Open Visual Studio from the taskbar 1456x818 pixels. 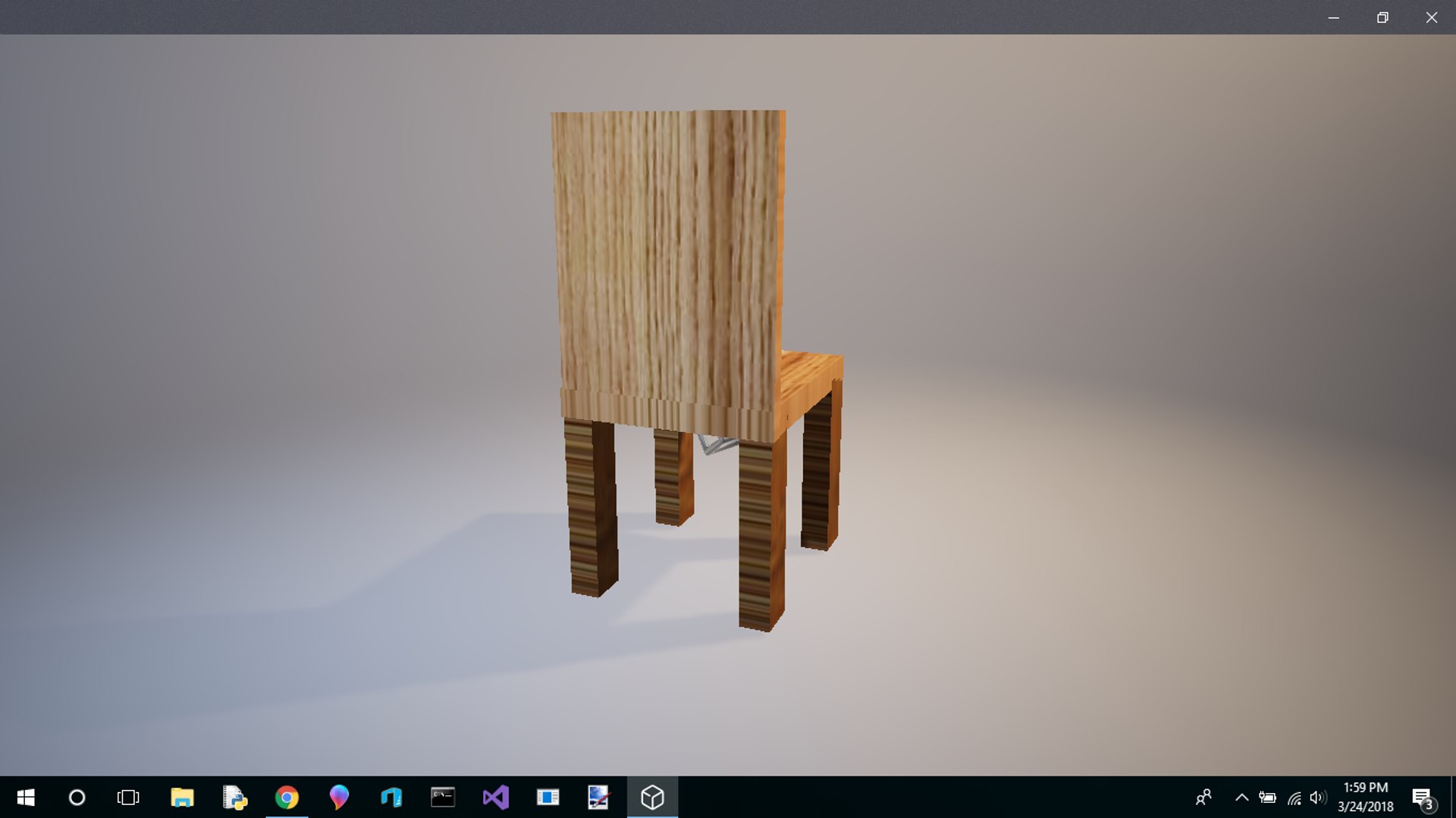pos(495,798)
